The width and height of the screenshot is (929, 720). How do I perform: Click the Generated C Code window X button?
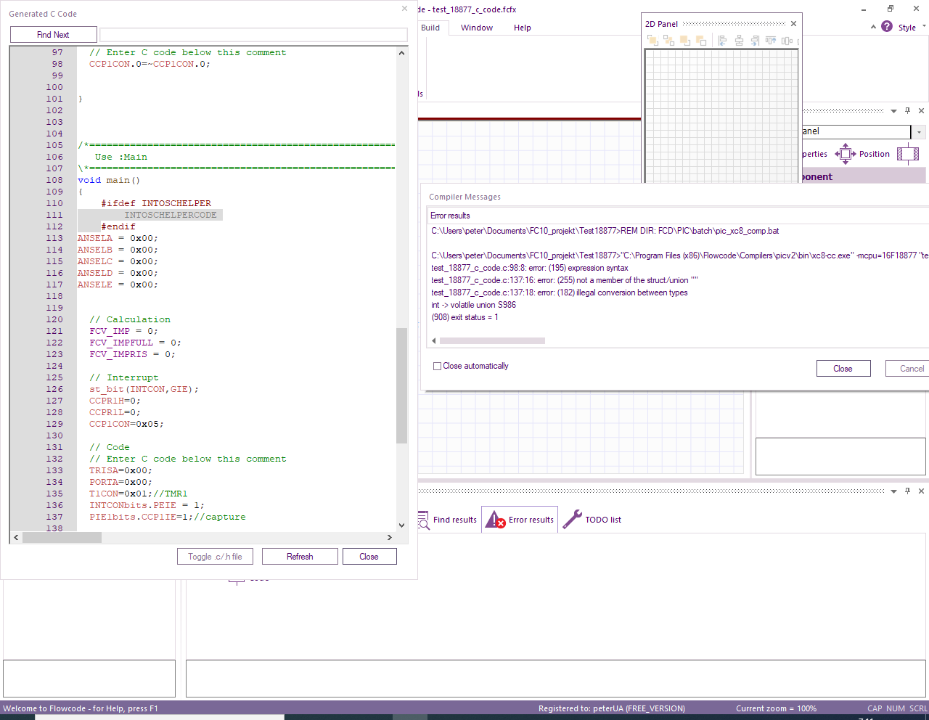pos(404,9)
